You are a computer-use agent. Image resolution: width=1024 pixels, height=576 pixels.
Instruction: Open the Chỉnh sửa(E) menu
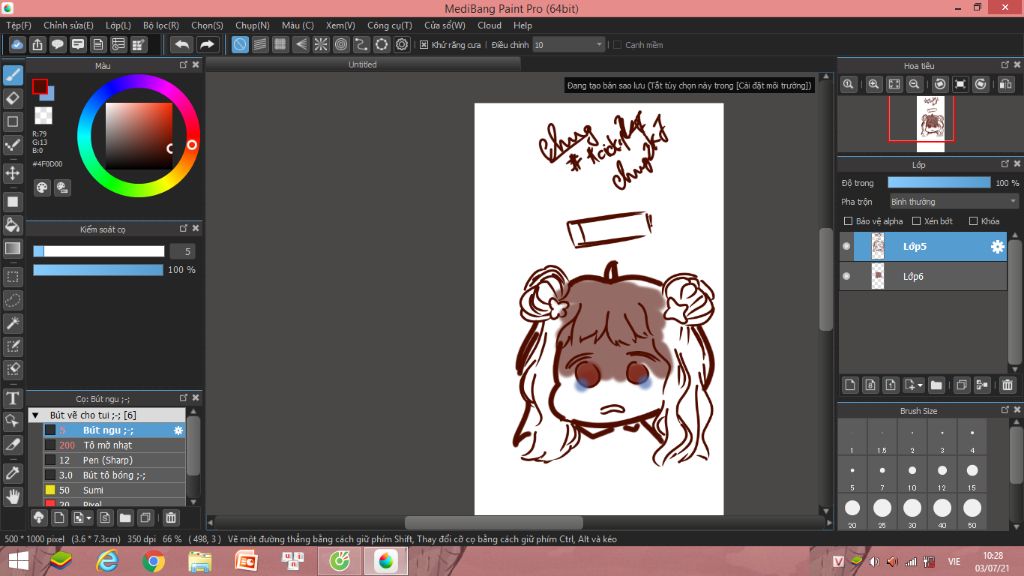[x=68, y=25]
